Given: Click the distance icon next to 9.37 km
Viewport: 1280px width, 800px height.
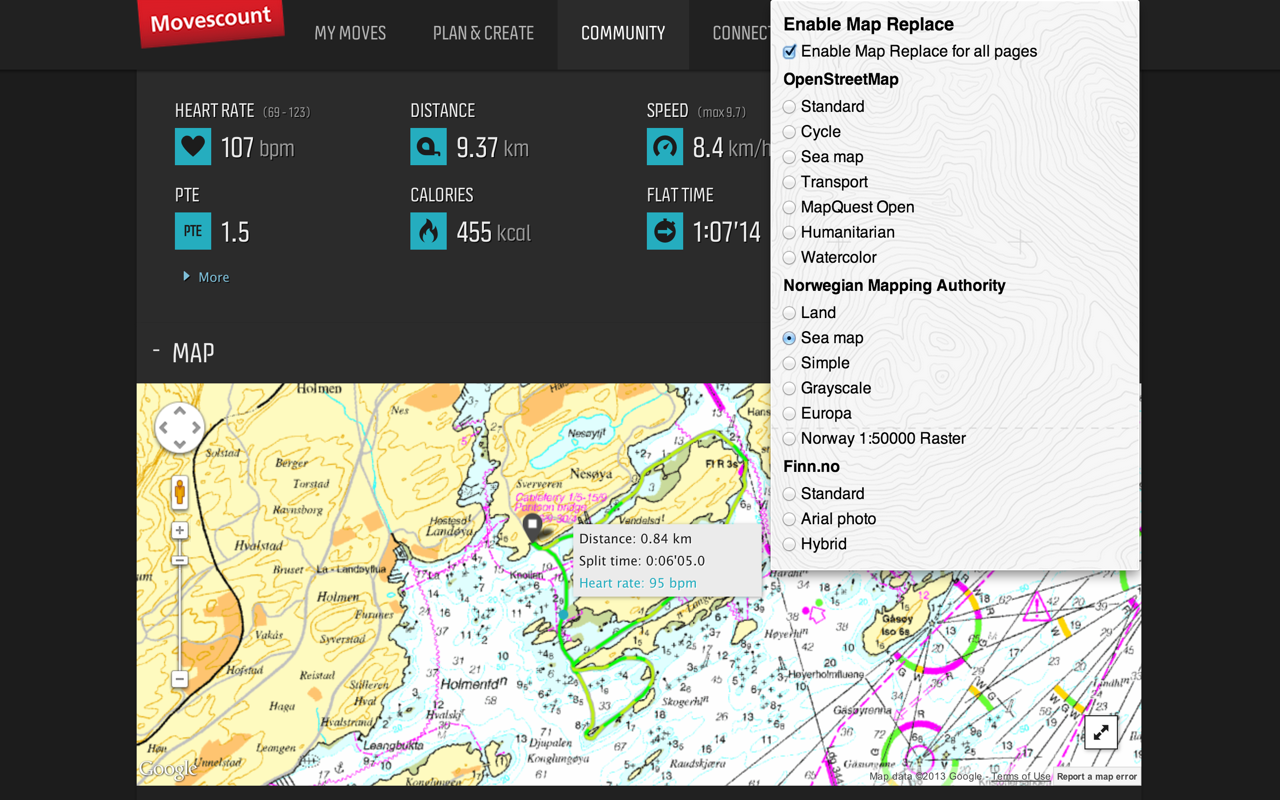Looking at the screenshot, I should pyautogui.click(x=429, y=147).
